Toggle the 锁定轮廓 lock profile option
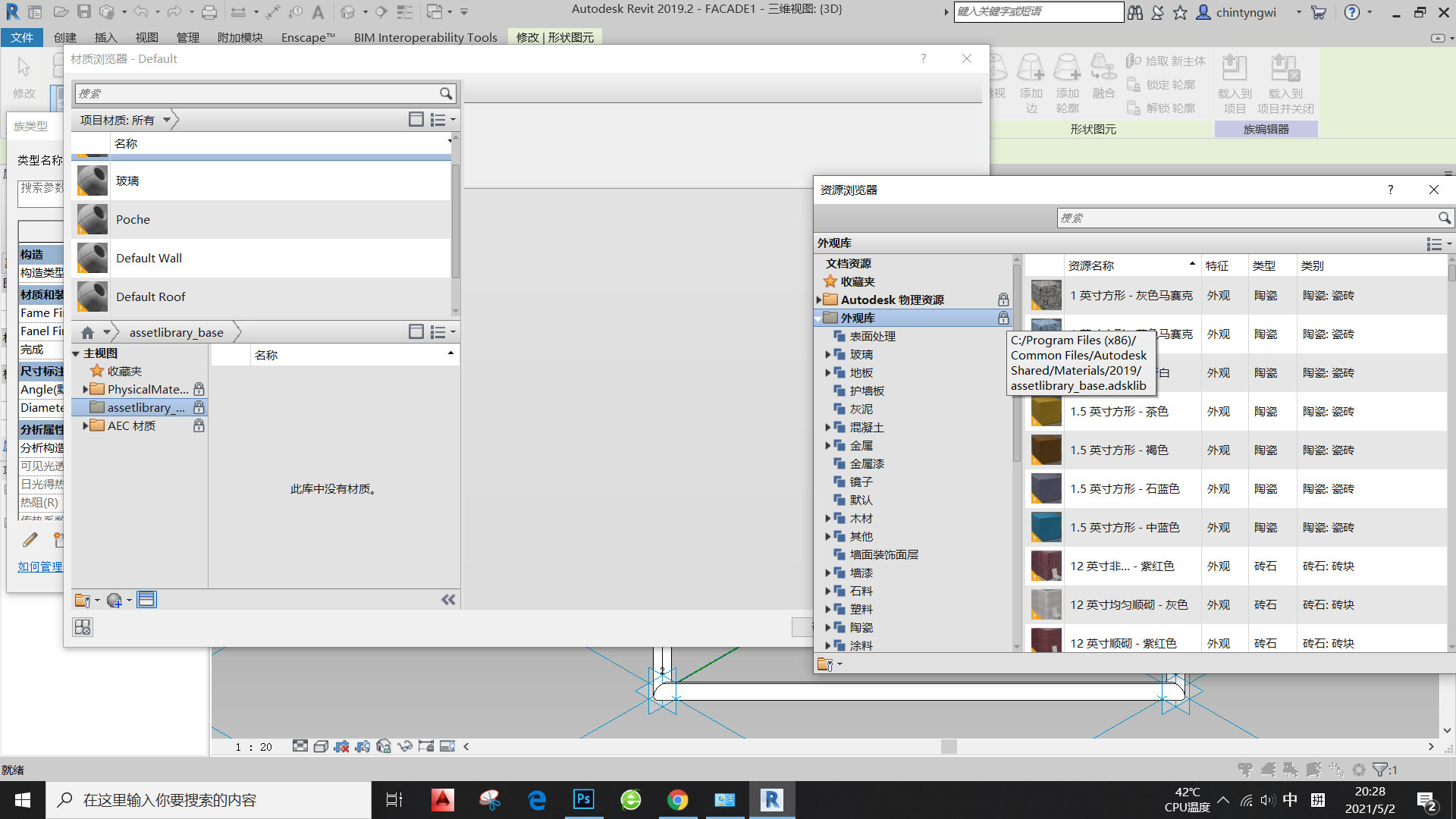Viewport: 1456px width, 819px height. 1165,84
